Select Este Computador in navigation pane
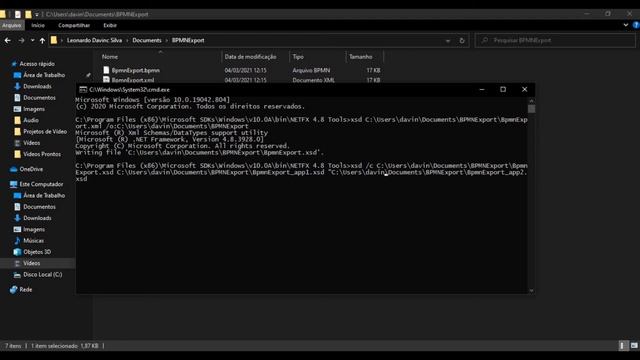Viewport: 640px width, 360px height. [x=41, y=184]
